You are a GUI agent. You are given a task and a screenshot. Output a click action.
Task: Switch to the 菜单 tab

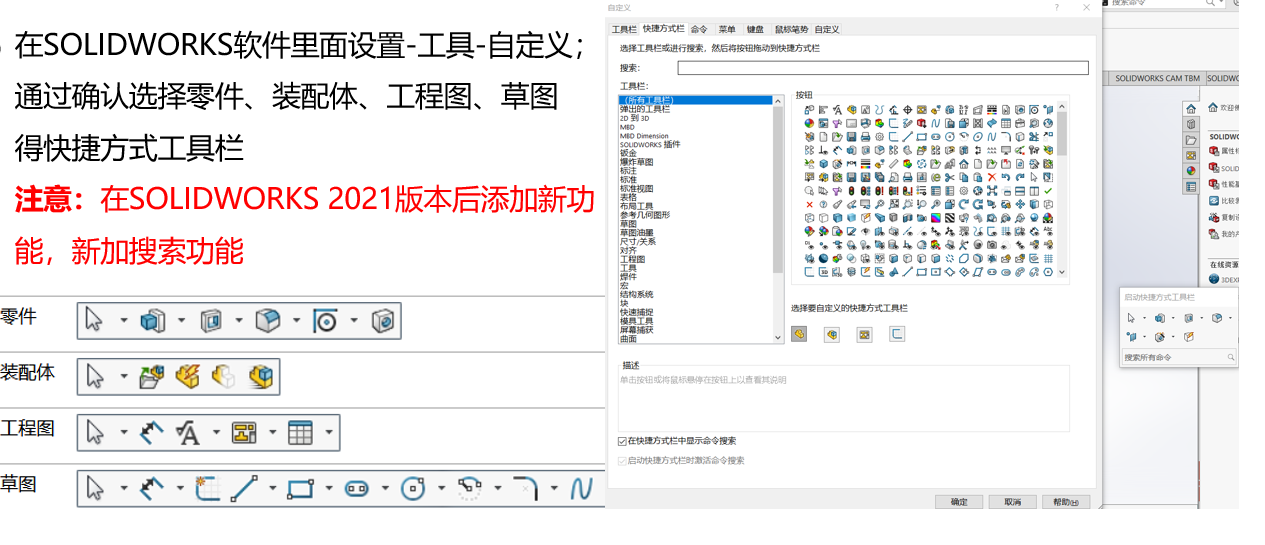(x=727, y=30)
